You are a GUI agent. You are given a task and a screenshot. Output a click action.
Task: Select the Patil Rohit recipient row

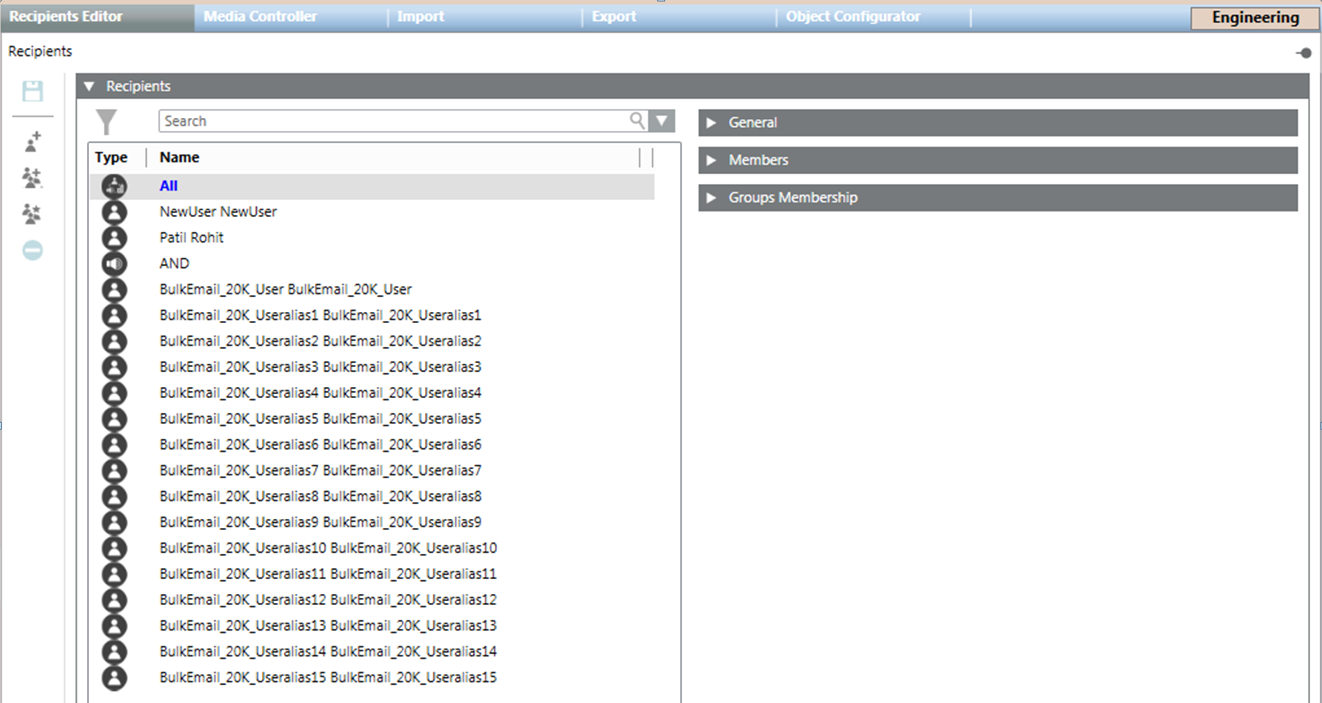pos(192,238)
